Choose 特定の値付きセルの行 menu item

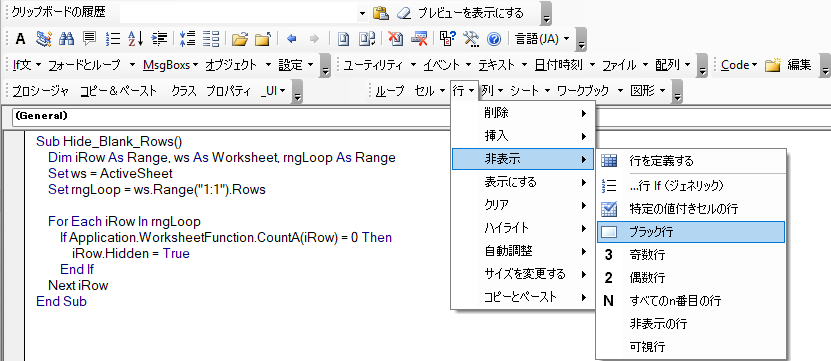(690, 208)
